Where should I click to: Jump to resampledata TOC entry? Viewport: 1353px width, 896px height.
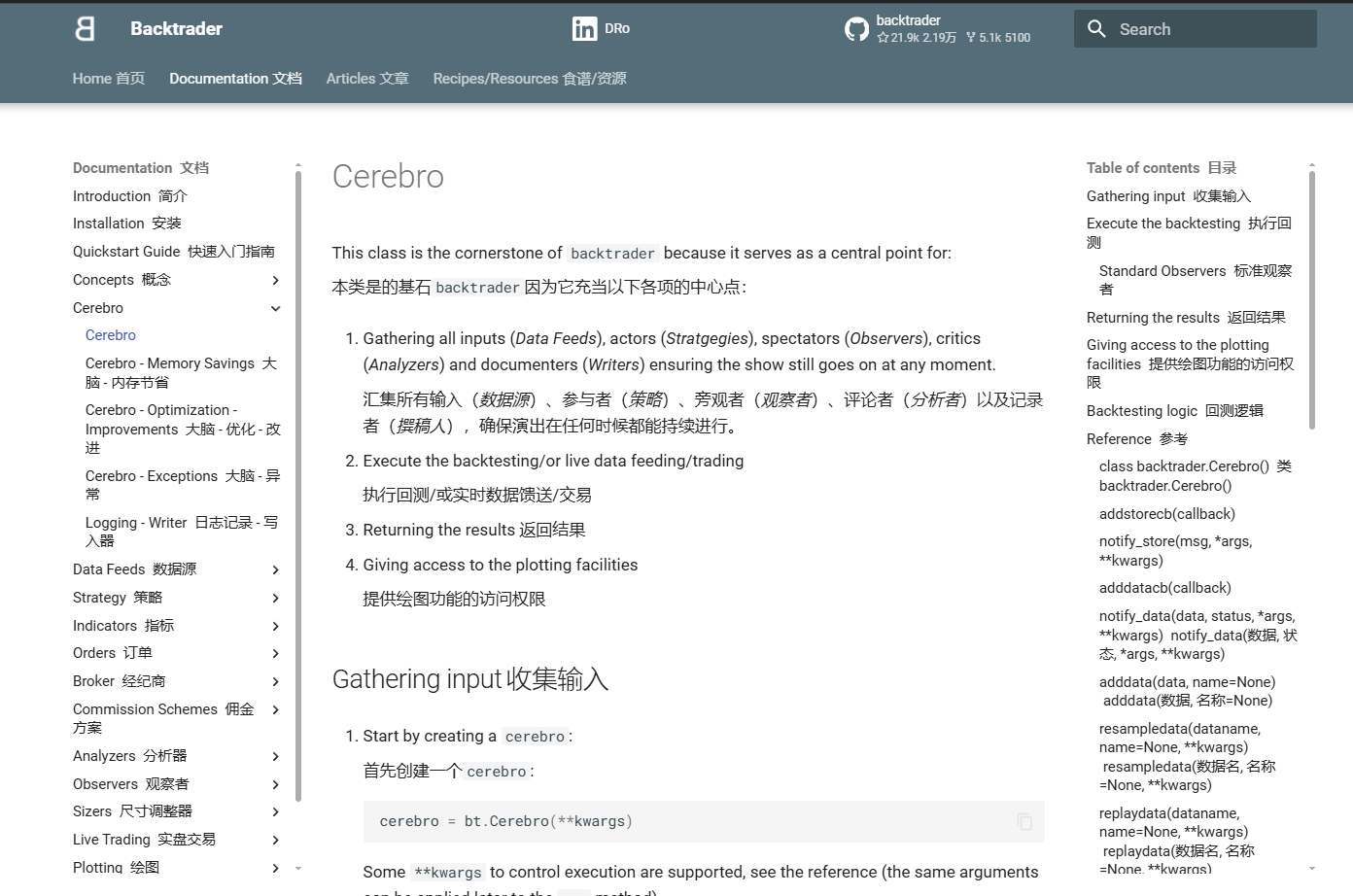pyautogui.click(x=1188, y=757)
